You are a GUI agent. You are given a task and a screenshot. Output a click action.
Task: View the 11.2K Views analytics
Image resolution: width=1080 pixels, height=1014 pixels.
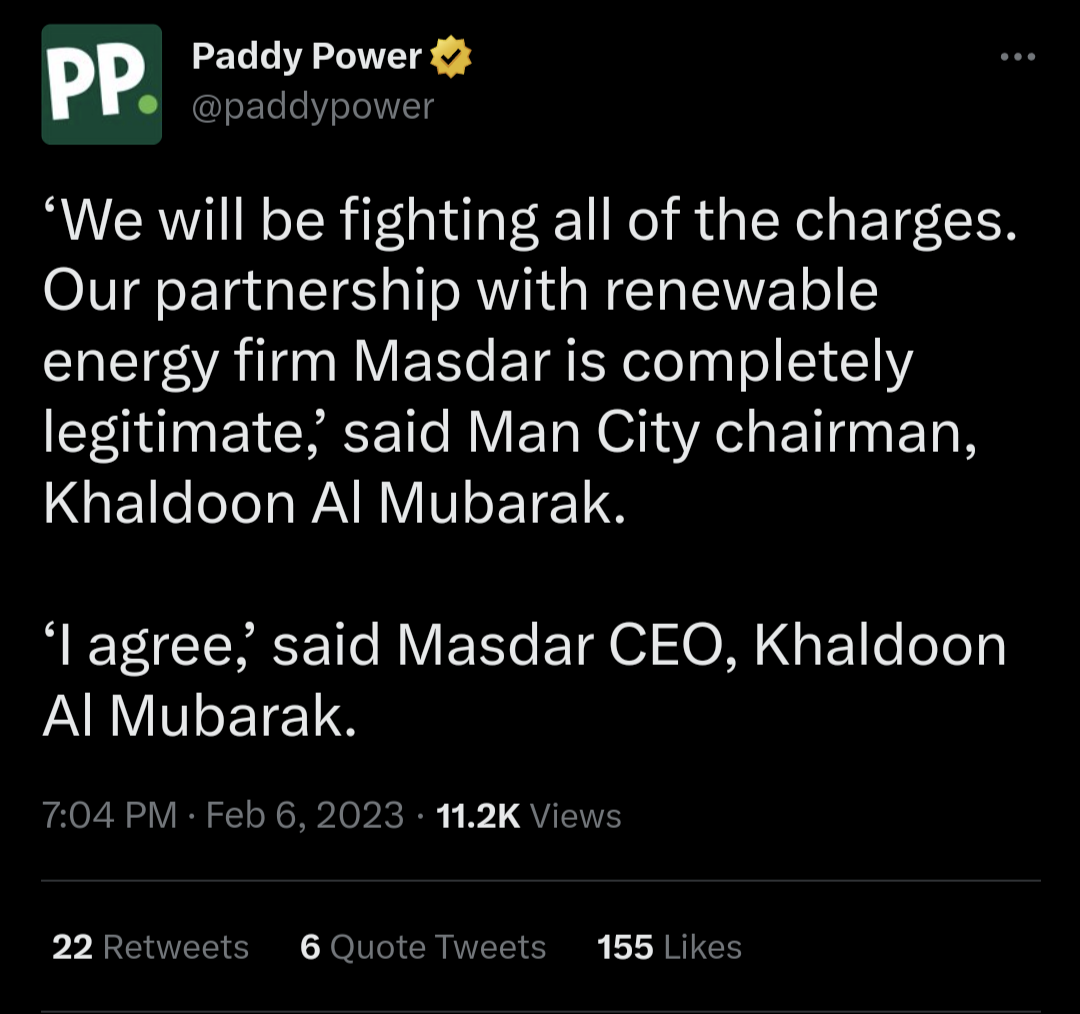pyautogui.click(x=530, y=816)
